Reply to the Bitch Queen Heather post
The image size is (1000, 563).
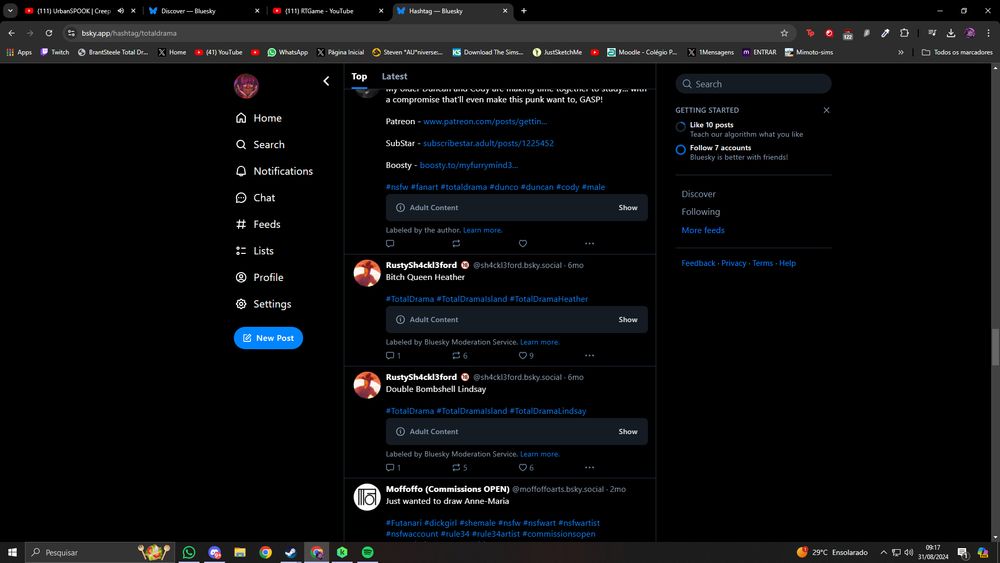point(393,356)
